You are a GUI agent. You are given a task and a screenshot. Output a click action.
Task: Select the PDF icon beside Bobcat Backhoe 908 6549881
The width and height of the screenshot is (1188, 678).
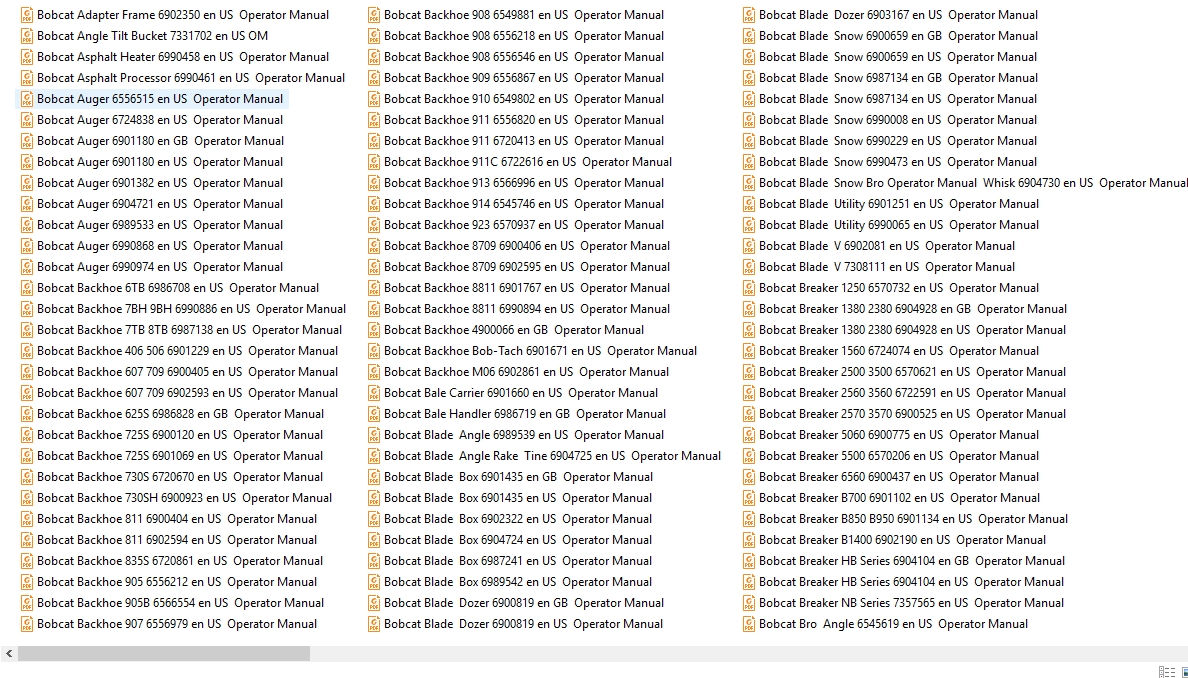(374, 14)
